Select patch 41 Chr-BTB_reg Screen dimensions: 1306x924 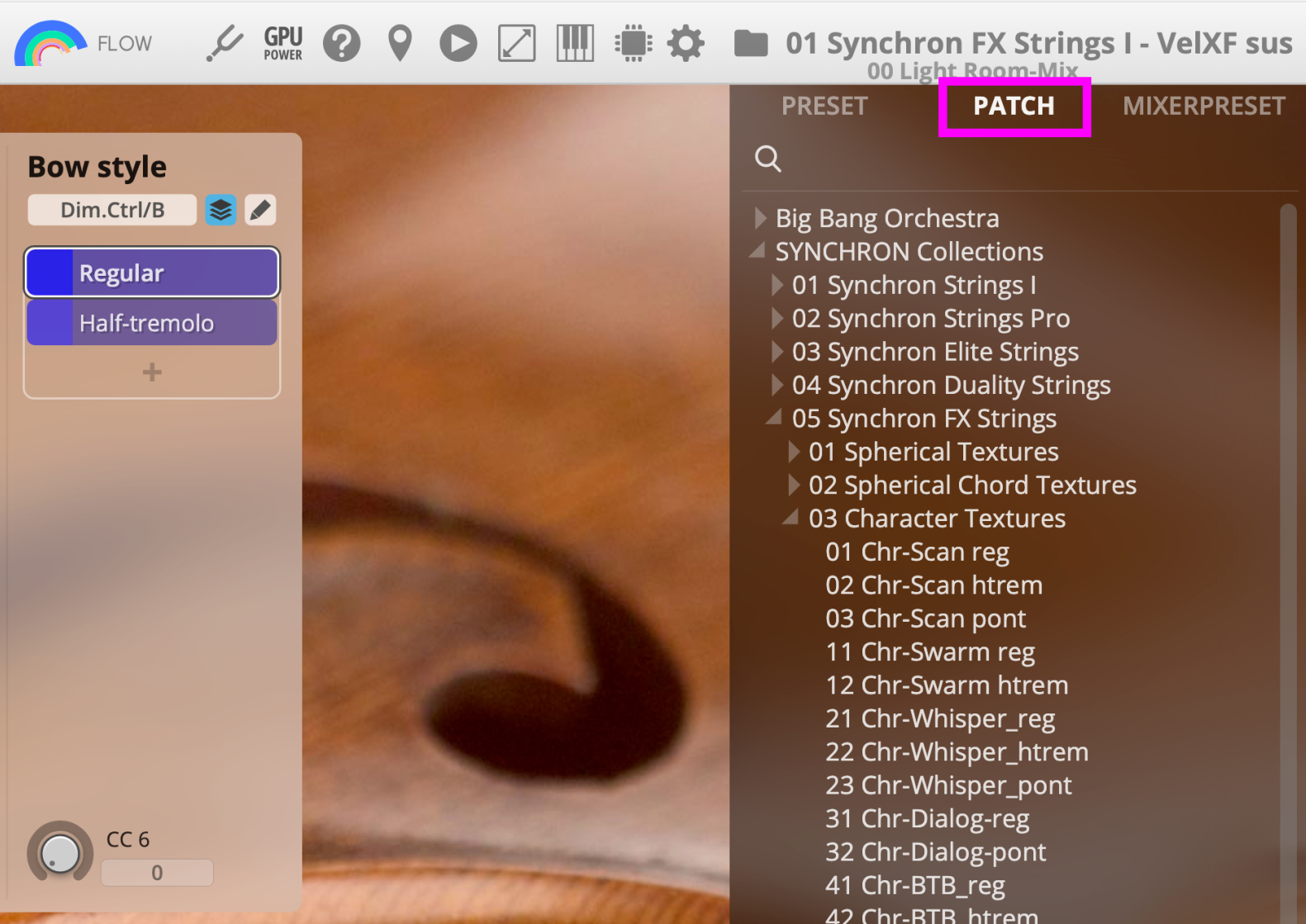tap(914, 885)
